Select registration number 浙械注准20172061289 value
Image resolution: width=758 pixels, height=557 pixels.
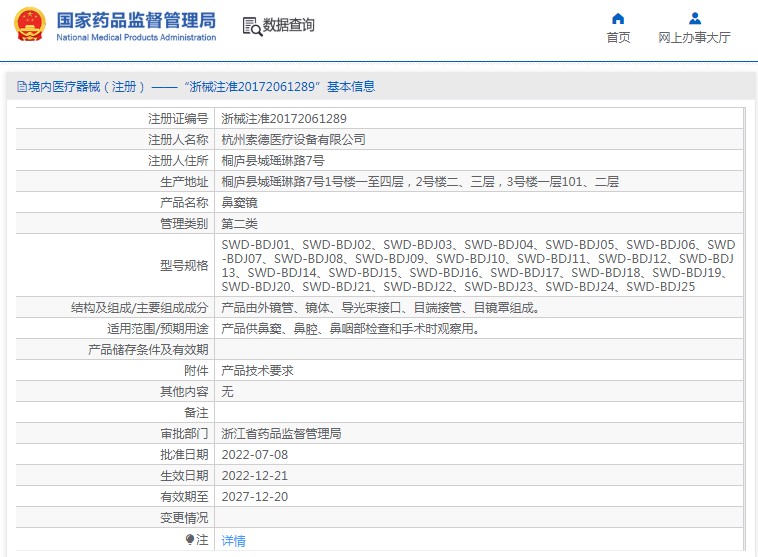pyautogui.click(x=284, y=118)
